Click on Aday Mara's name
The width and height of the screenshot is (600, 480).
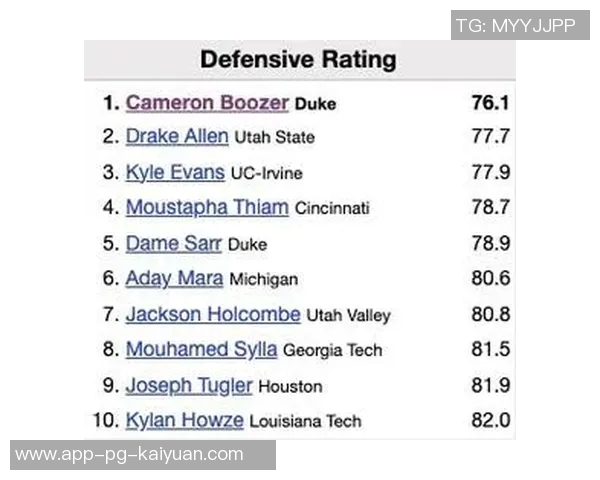pyautogui.click(x=174, y=279)
